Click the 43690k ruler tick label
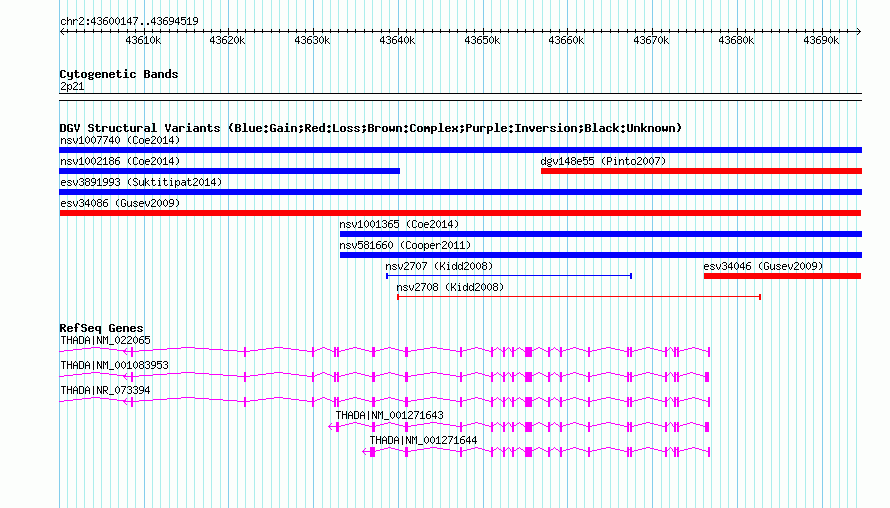 pyautogui.click(x=821, y=41)
